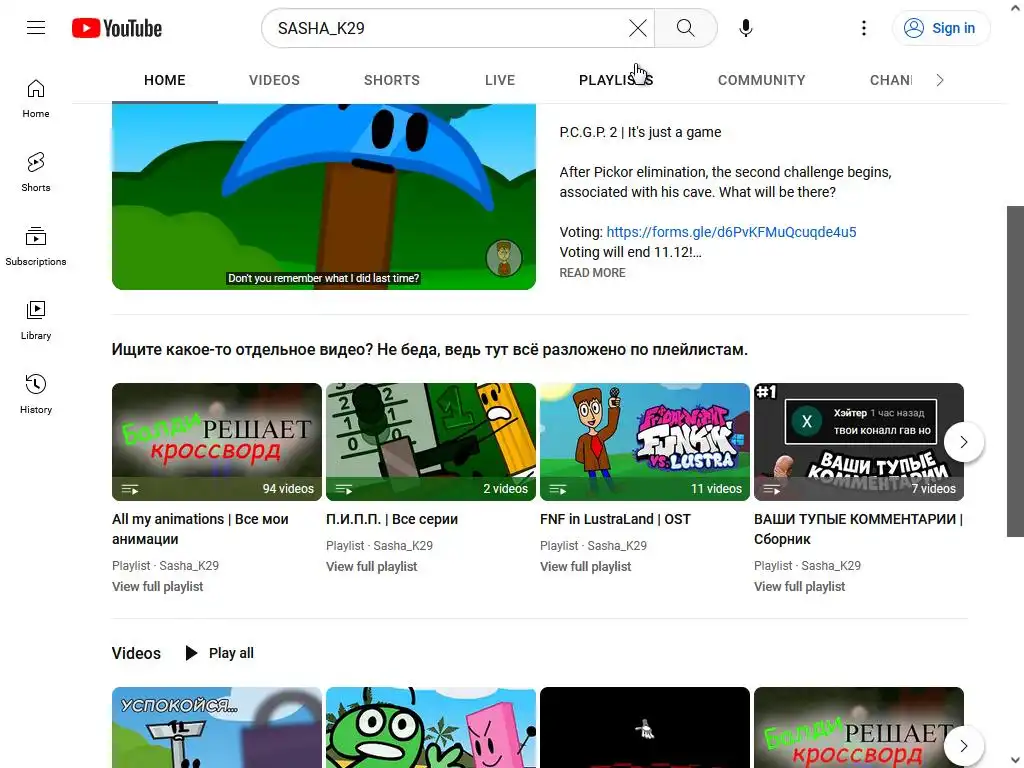Click the Sign in button

click(940, 28)
